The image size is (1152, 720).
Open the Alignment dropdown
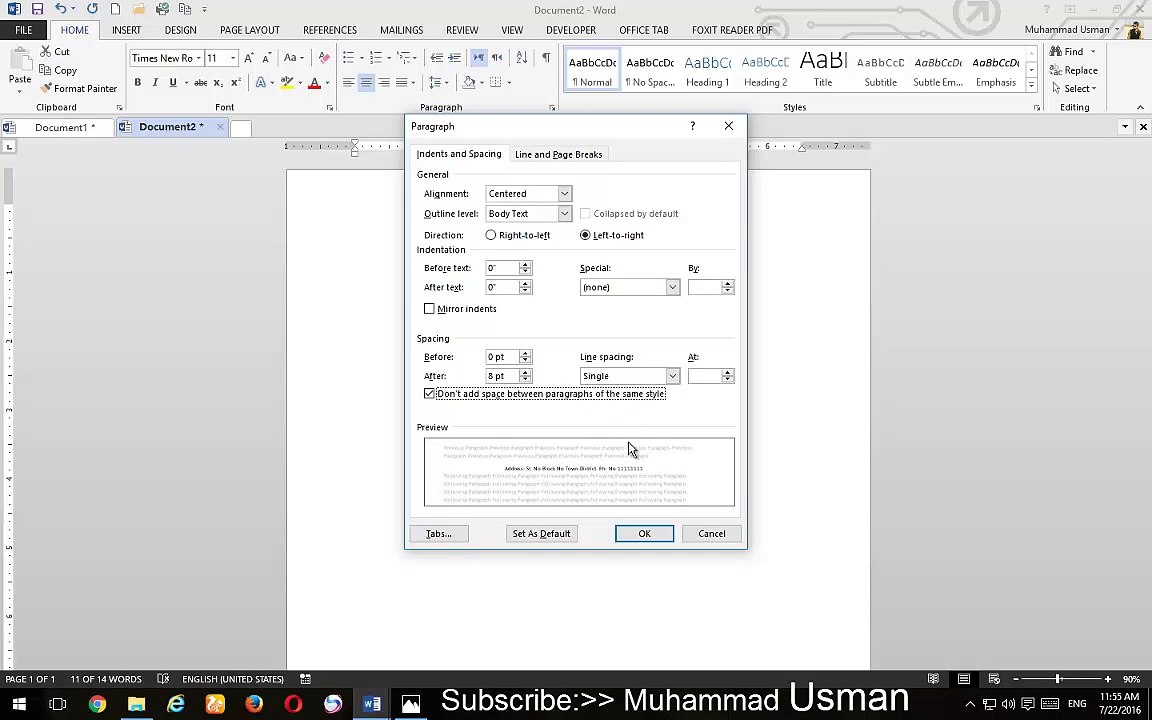[564, 194]
